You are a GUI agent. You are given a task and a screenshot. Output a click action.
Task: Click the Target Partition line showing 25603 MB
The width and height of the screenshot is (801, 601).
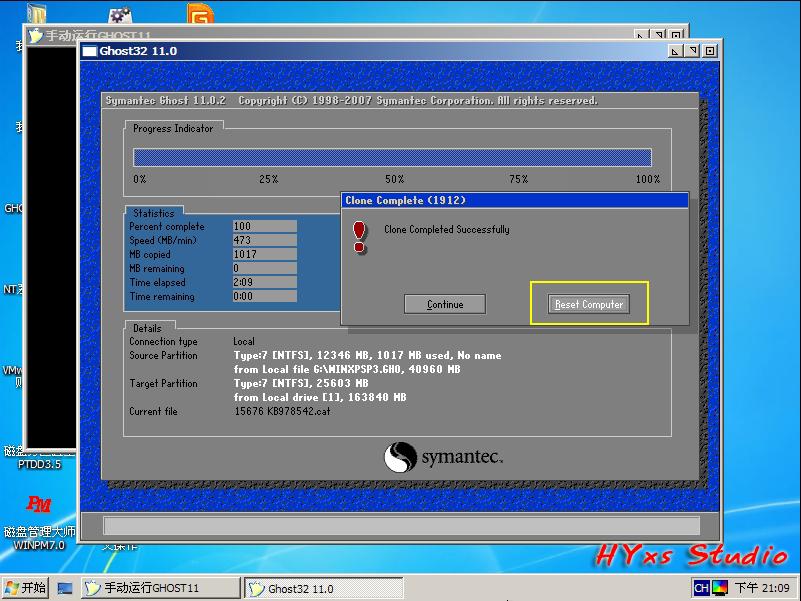point(301,383)
